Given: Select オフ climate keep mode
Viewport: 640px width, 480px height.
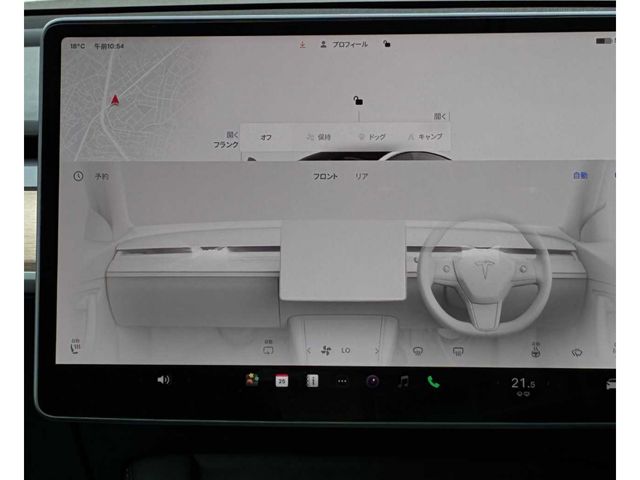Looking at the screenshot, I should click(x=266, y=136).
